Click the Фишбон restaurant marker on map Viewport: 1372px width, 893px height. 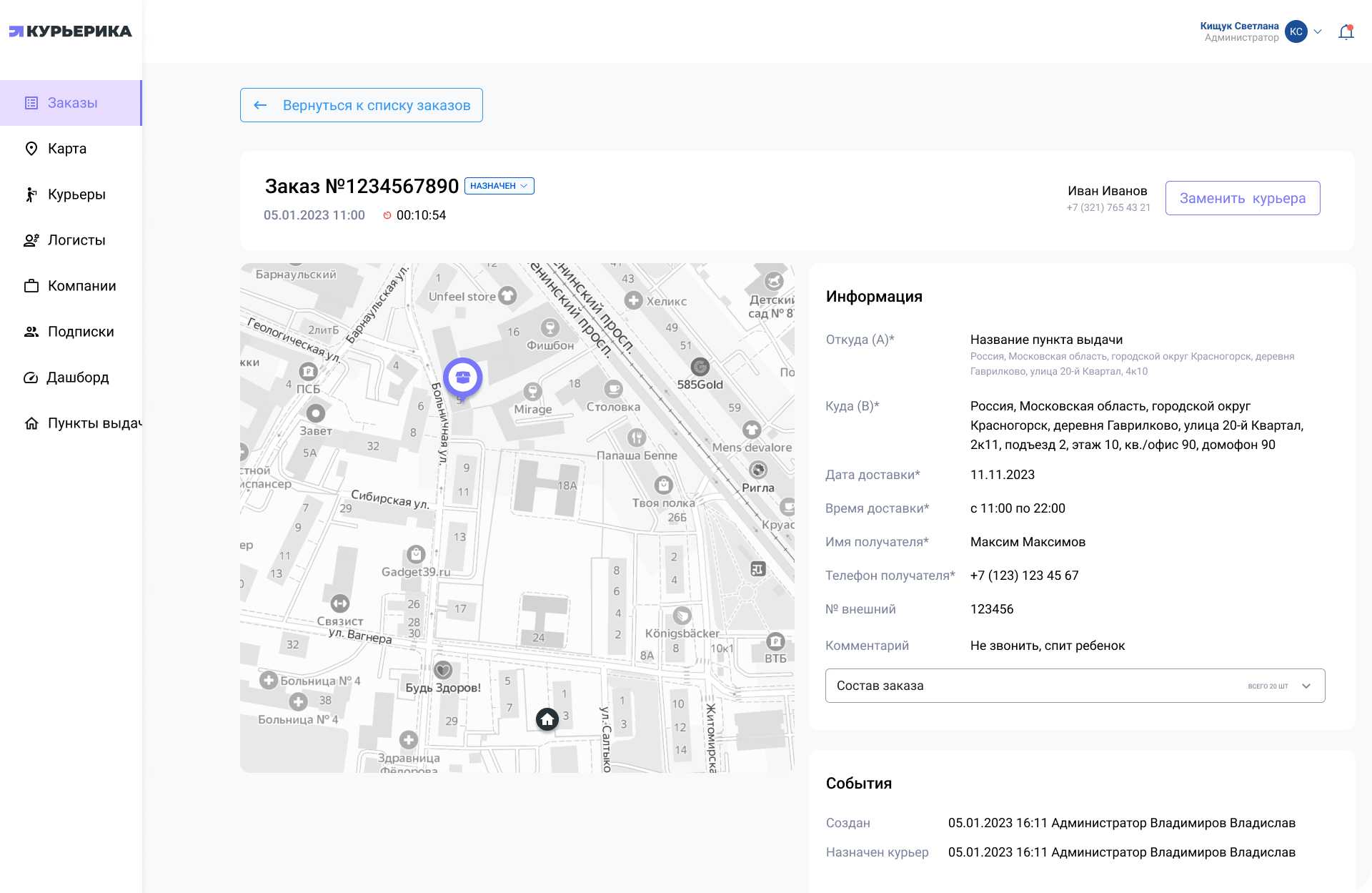pos(550,327)
